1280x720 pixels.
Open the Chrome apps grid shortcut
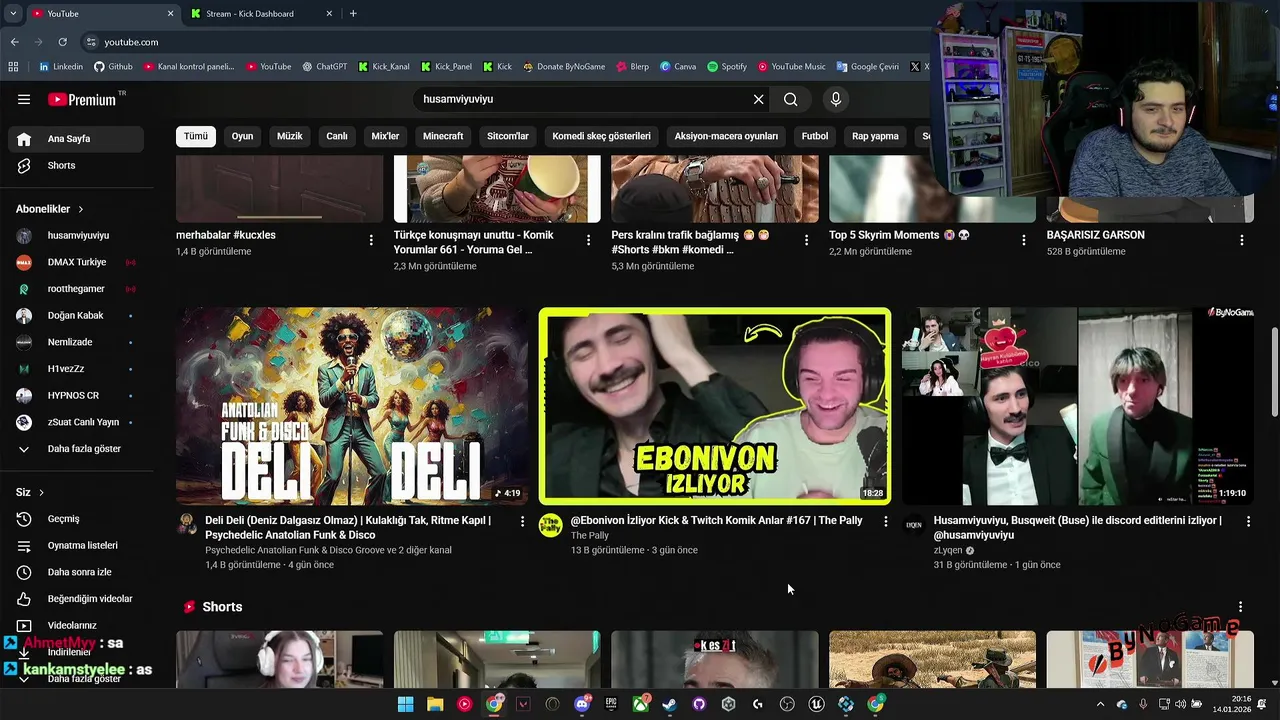point(13,67)
